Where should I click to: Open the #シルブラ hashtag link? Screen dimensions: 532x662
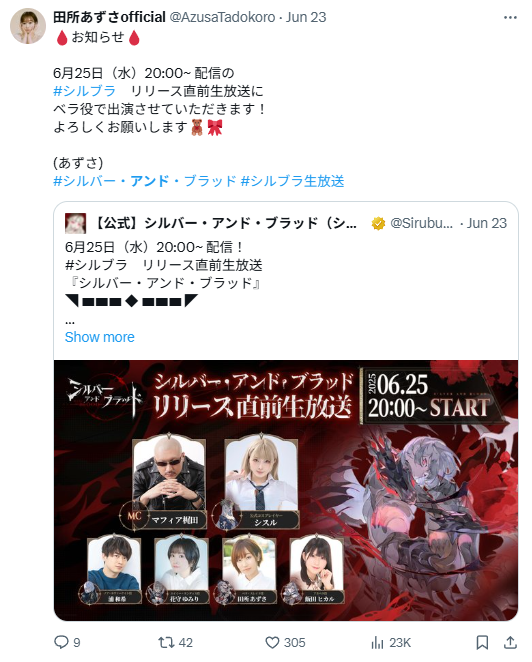[84, 91]
